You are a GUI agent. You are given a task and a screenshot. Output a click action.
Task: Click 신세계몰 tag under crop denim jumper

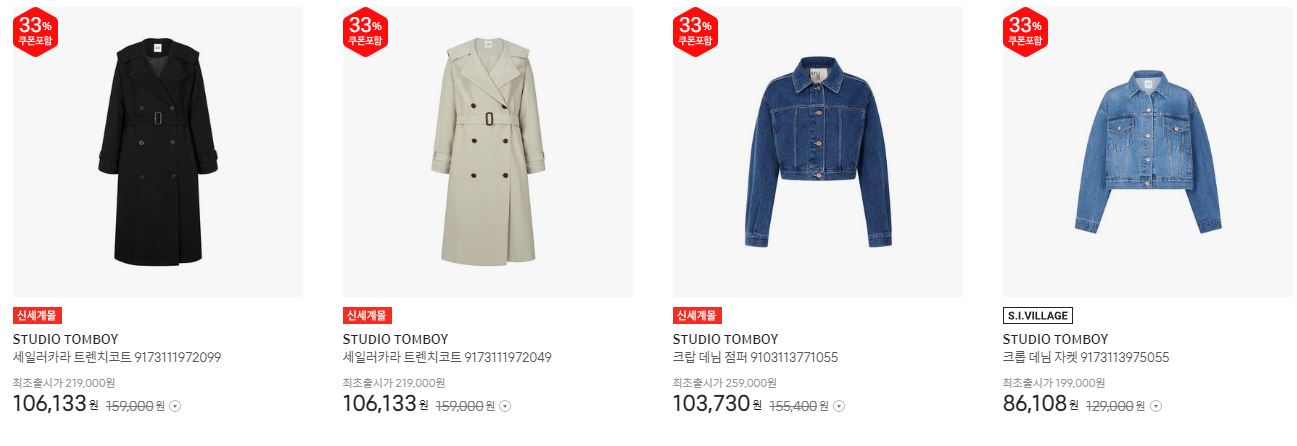coord(697,316)
